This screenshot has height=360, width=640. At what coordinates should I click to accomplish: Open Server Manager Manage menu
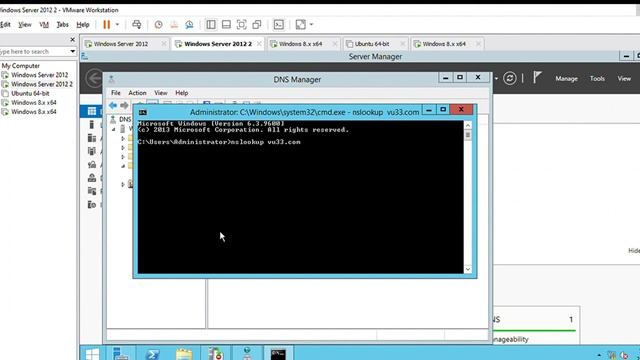point(566,78)
